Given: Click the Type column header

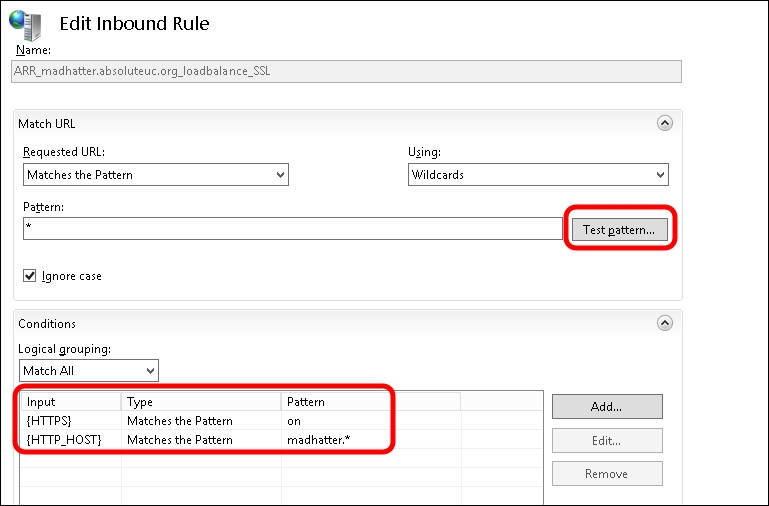Looking at the screenshot, I should coord(200,402).
